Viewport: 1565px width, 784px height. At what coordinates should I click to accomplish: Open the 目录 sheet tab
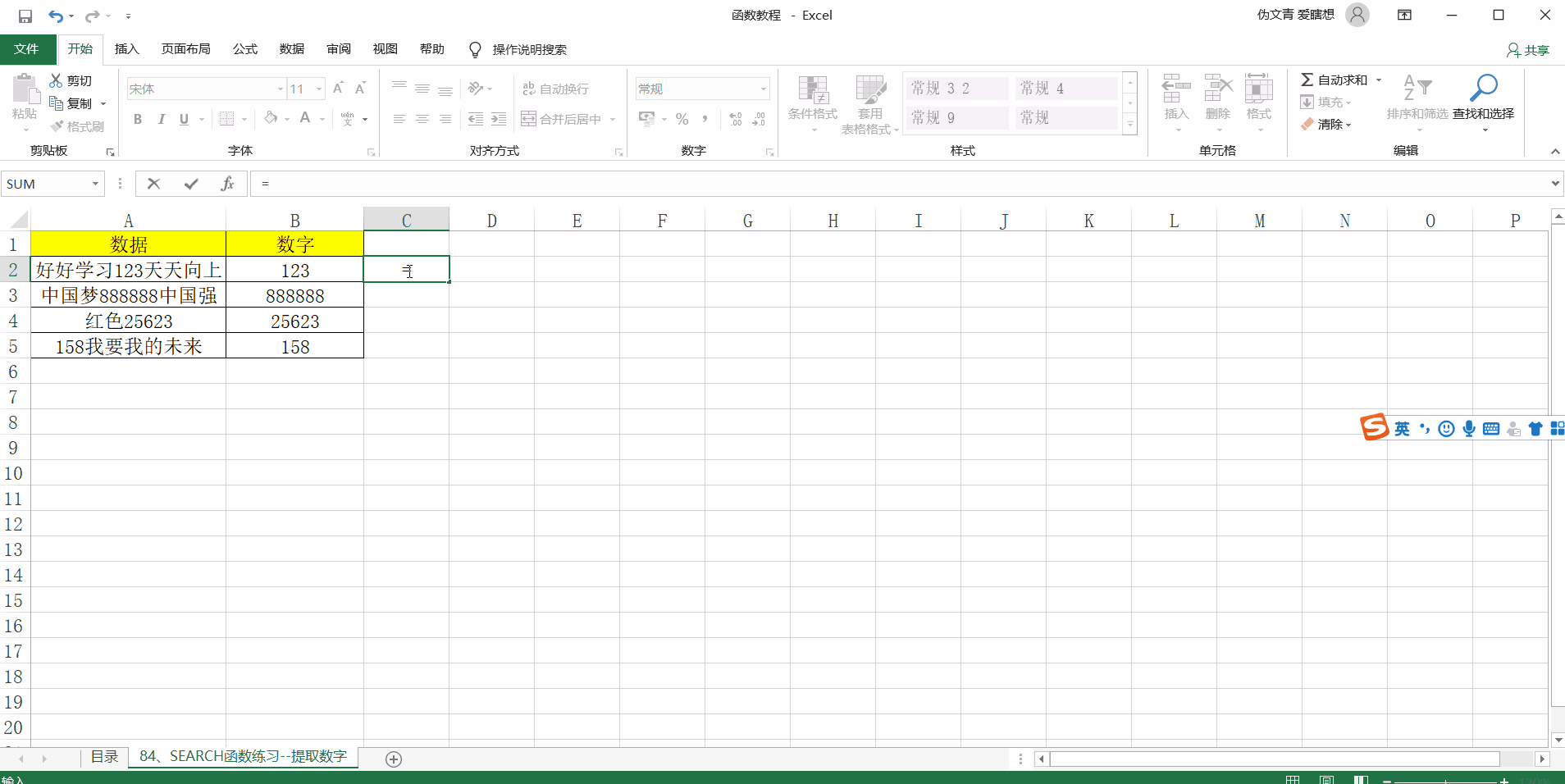point(104,757)
